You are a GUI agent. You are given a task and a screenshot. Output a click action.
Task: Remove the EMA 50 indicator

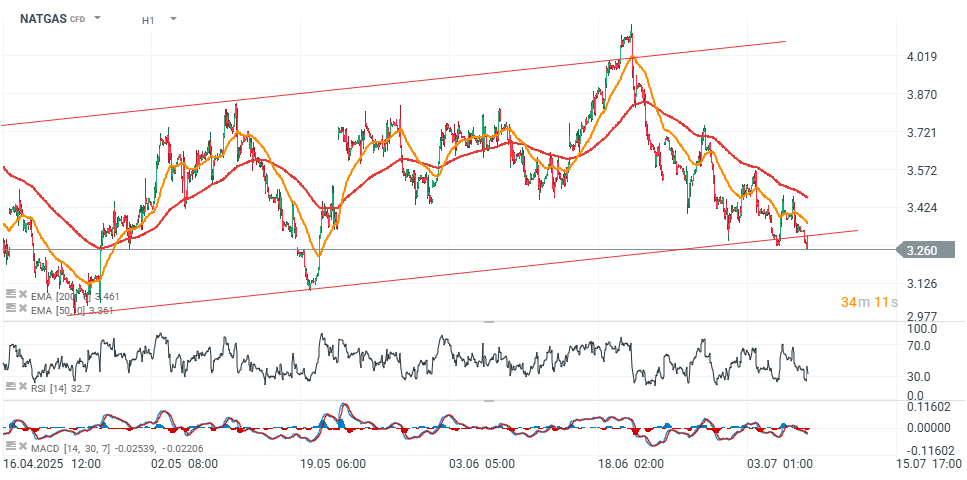pos(22,307)
